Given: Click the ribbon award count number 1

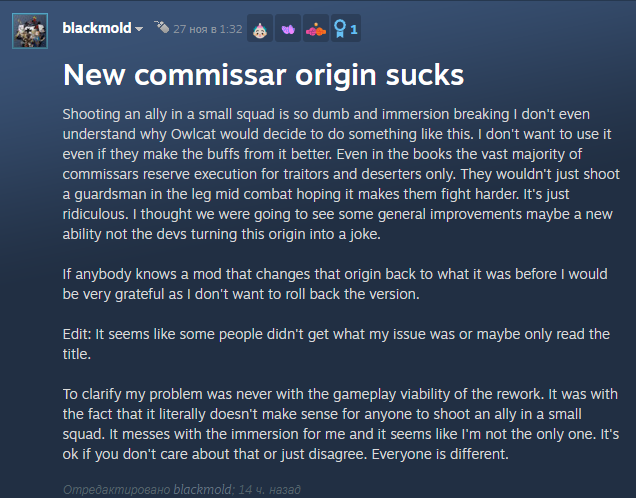Looking at the screenshot, I should 354,30.
